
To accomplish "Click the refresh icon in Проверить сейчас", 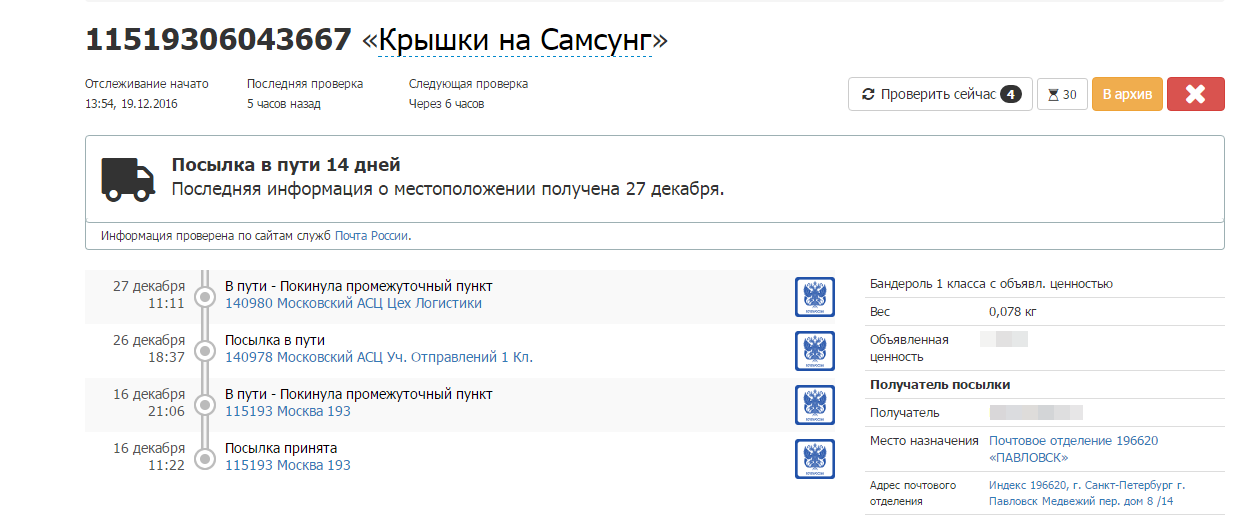I will 868,94.
